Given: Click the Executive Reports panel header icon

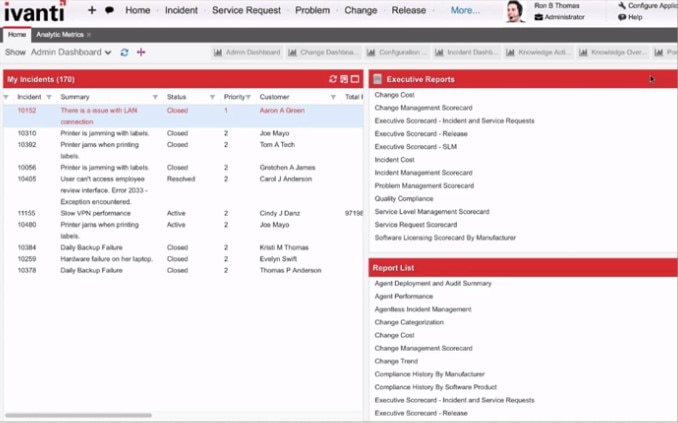Looking at the screenshot, I should [377, 79].
